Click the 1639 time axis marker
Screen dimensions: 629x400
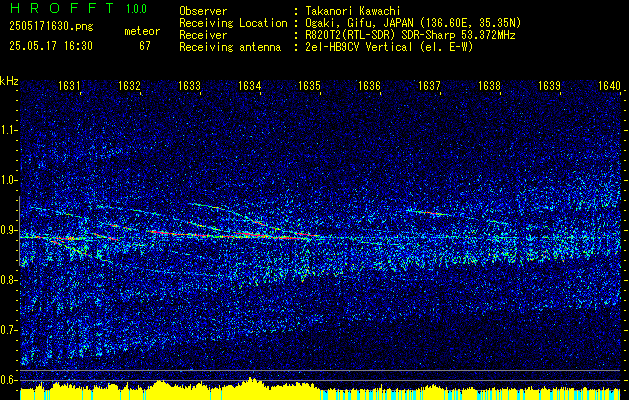click(549, 85)
